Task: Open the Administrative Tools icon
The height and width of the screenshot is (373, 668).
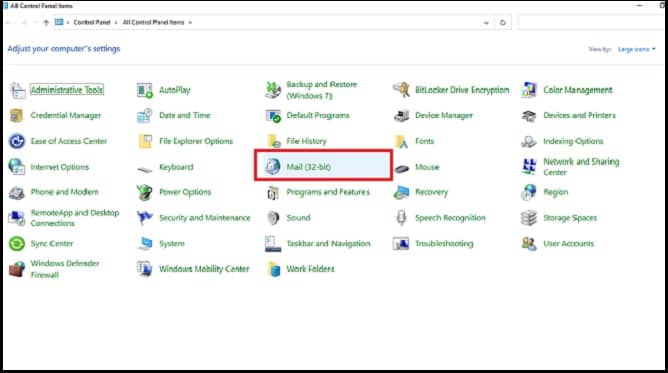Action: (17, 90)
